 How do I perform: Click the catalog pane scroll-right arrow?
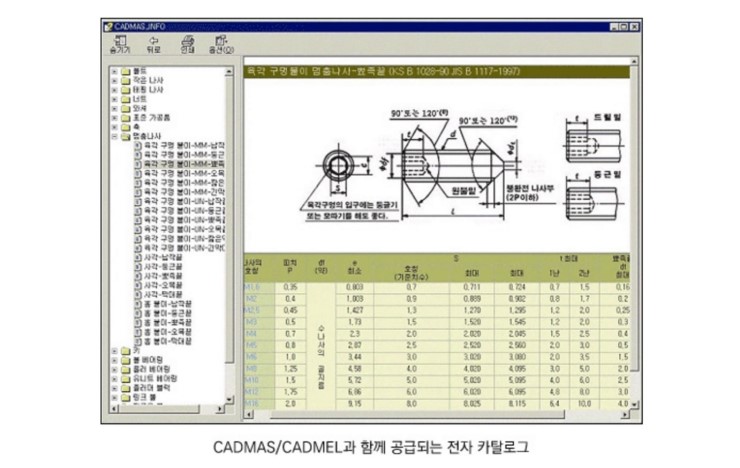click(x=625, y=415)
